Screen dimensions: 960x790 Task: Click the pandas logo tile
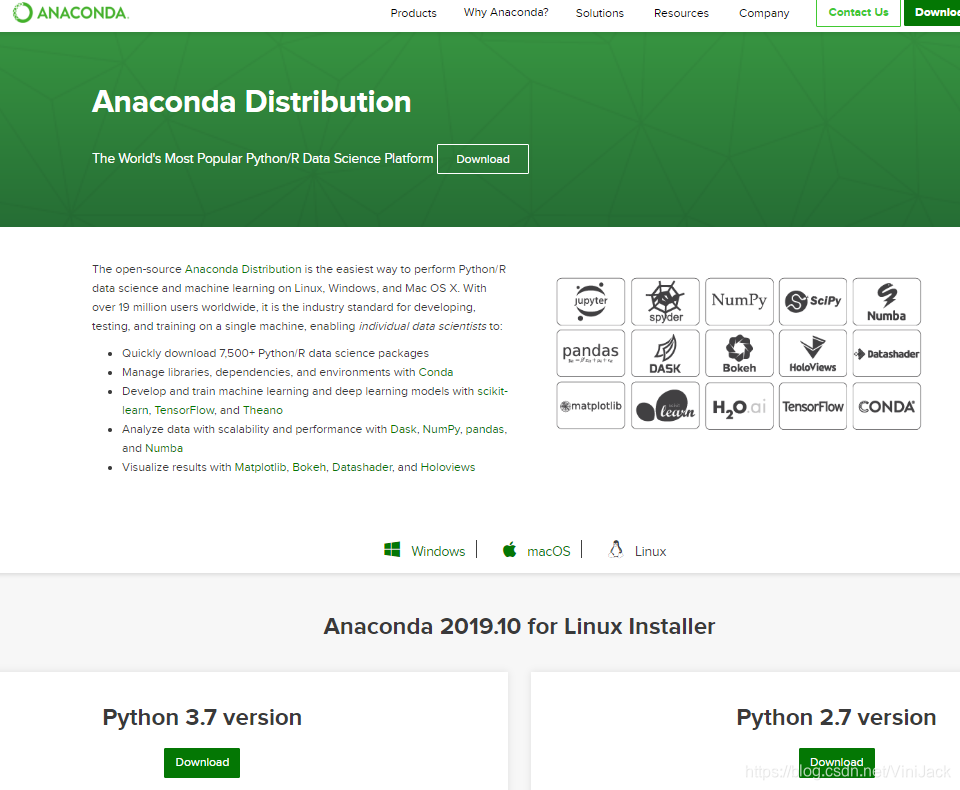tap(591, 353)
